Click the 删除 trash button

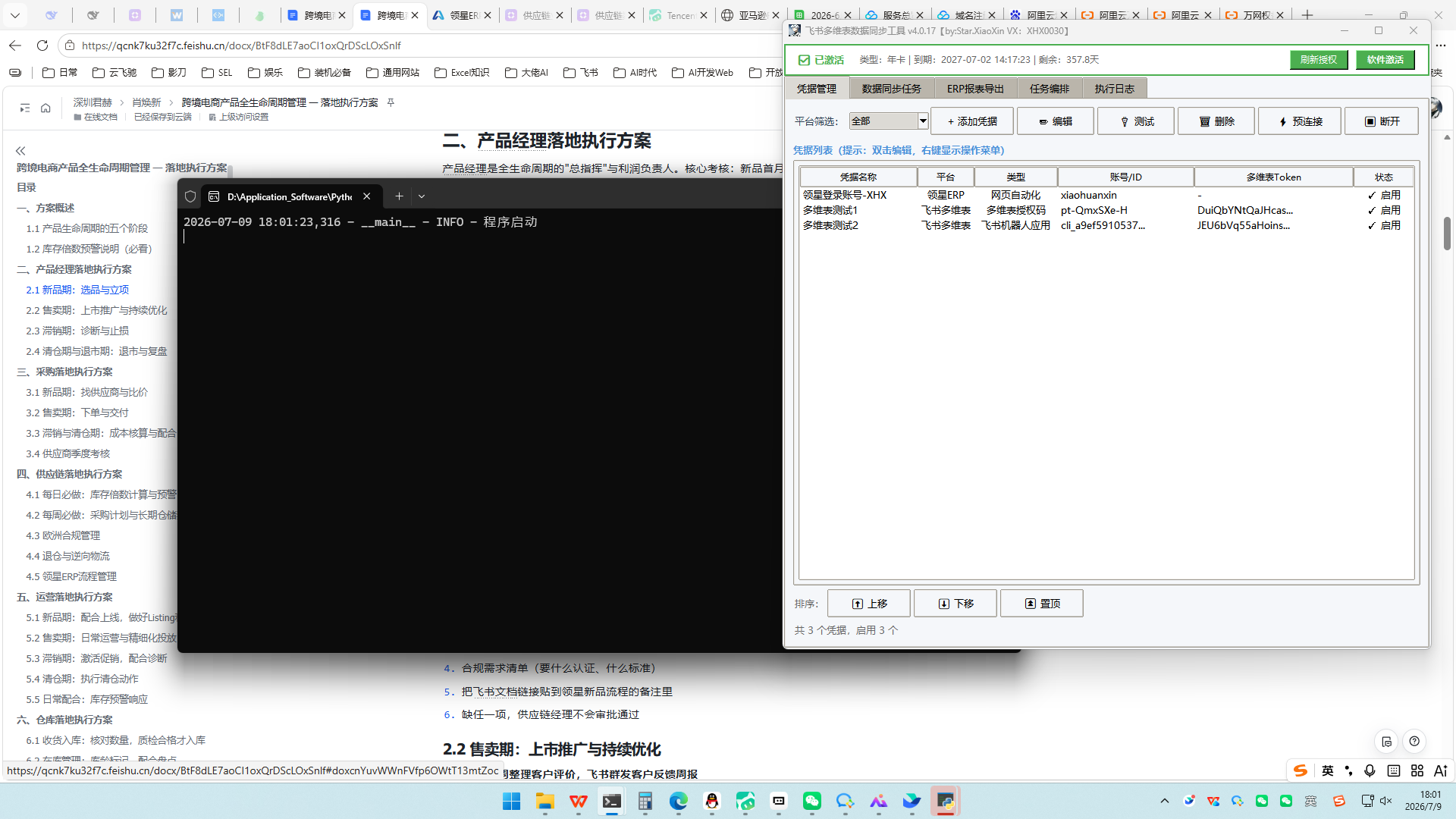tap(1216, 121)
